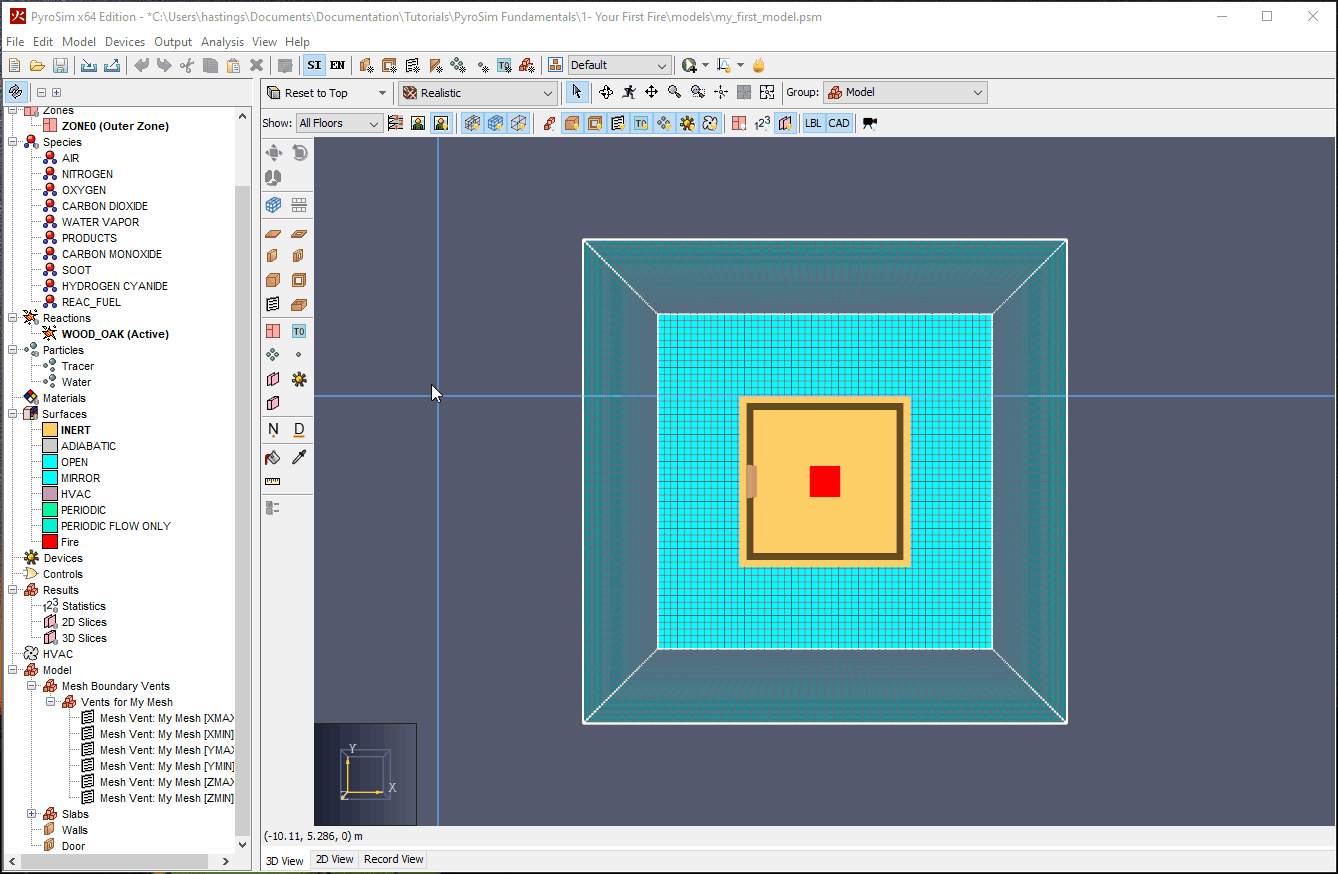Click the Save model floppy icon
1338x874 pixels.
click(x=60, y=65)
